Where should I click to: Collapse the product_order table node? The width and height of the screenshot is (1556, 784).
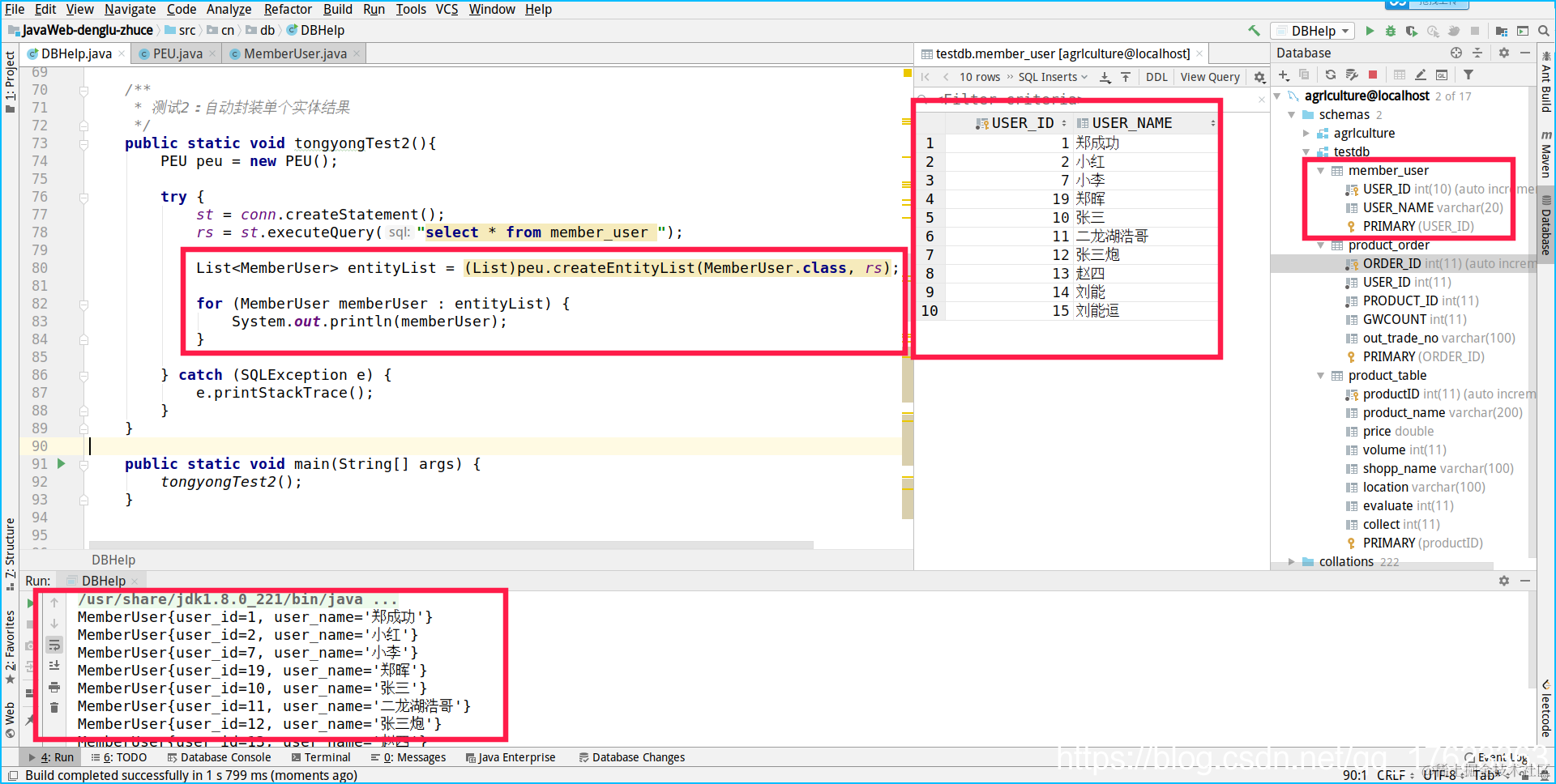[1320, 245]
